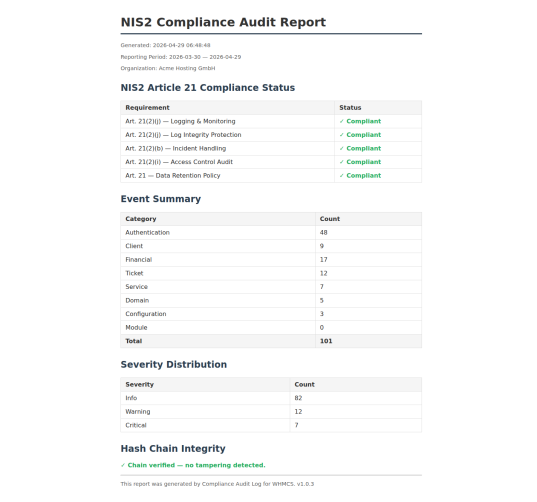Screen dimensions: 537x502
Task: Select the NIS2 Compliance Audit Report title
Action: point(223,22)
